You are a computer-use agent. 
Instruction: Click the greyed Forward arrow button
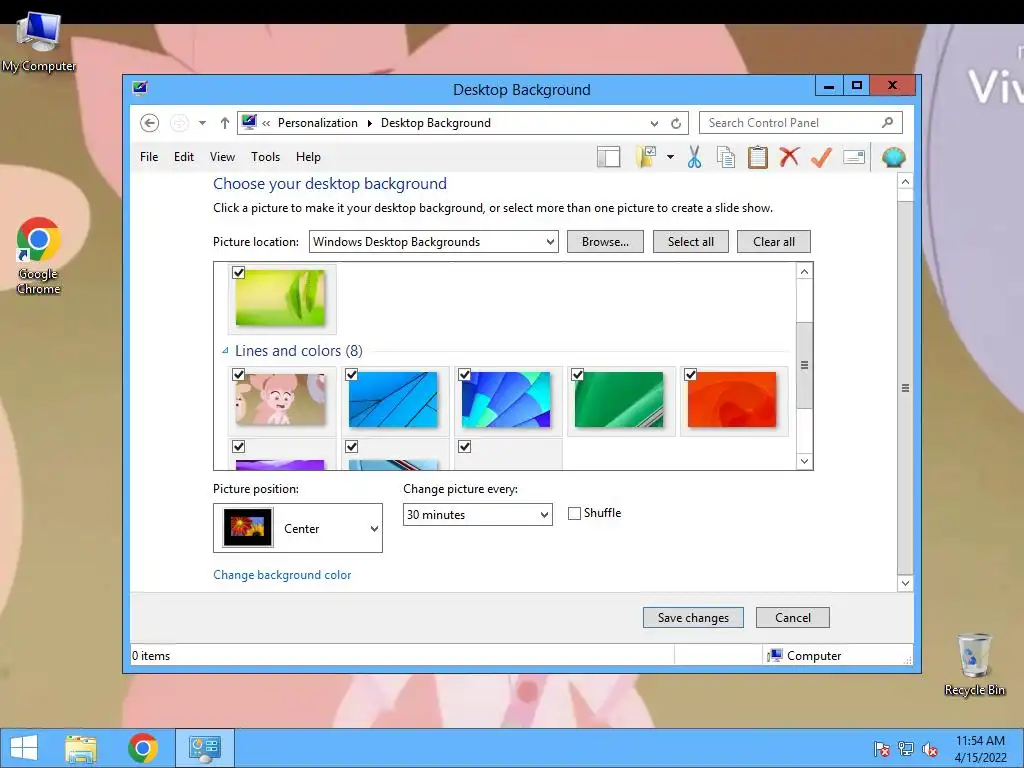pos(179,123)
